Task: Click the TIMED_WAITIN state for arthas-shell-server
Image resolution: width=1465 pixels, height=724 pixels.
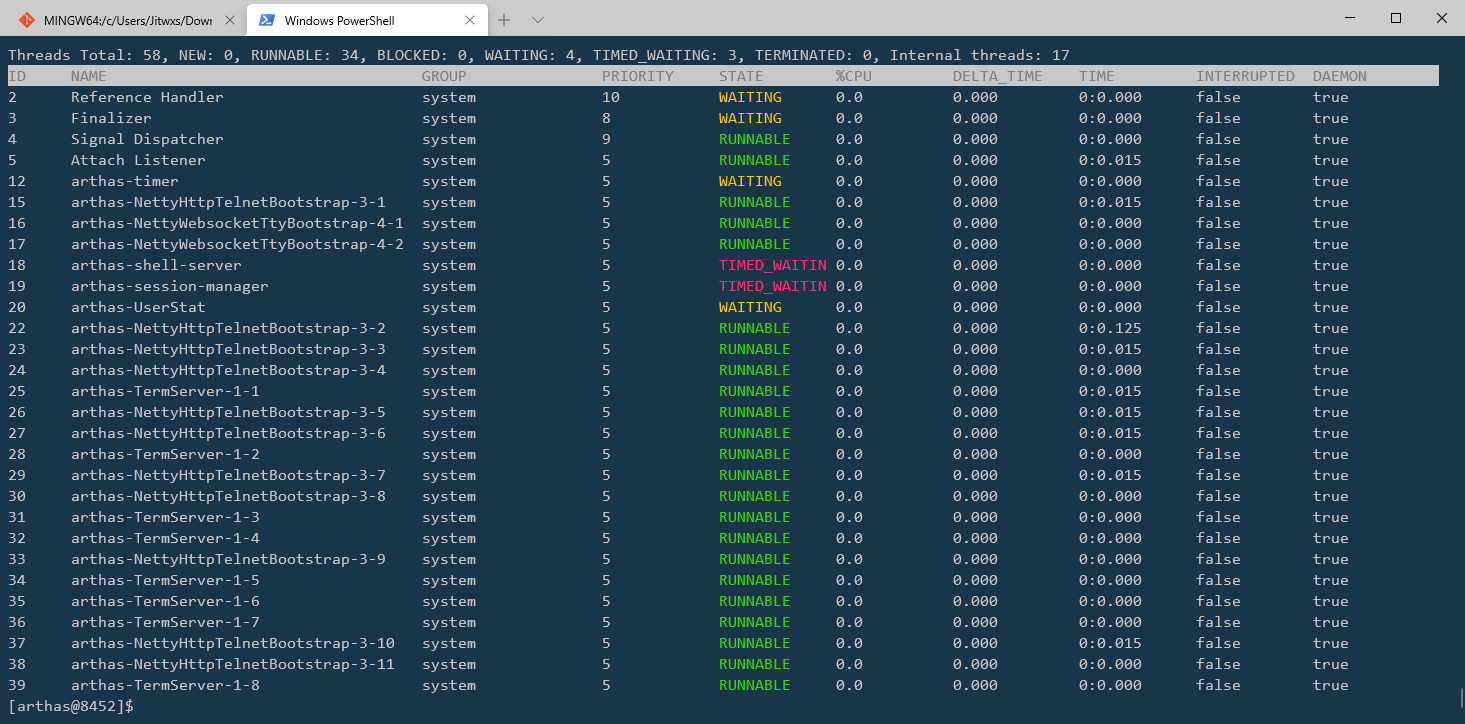Action: [x=772, y=265]
